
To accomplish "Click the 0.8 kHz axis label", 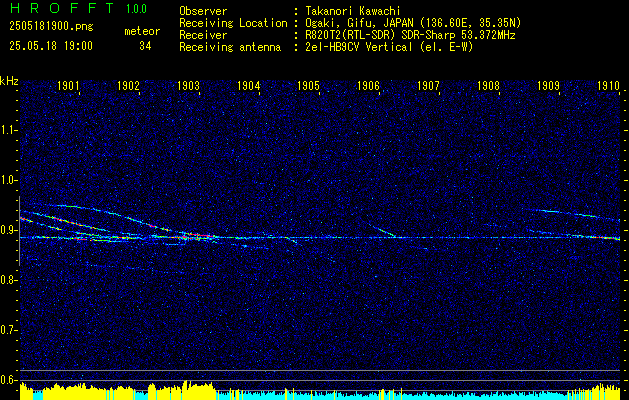I will click(x=8, y=280).
